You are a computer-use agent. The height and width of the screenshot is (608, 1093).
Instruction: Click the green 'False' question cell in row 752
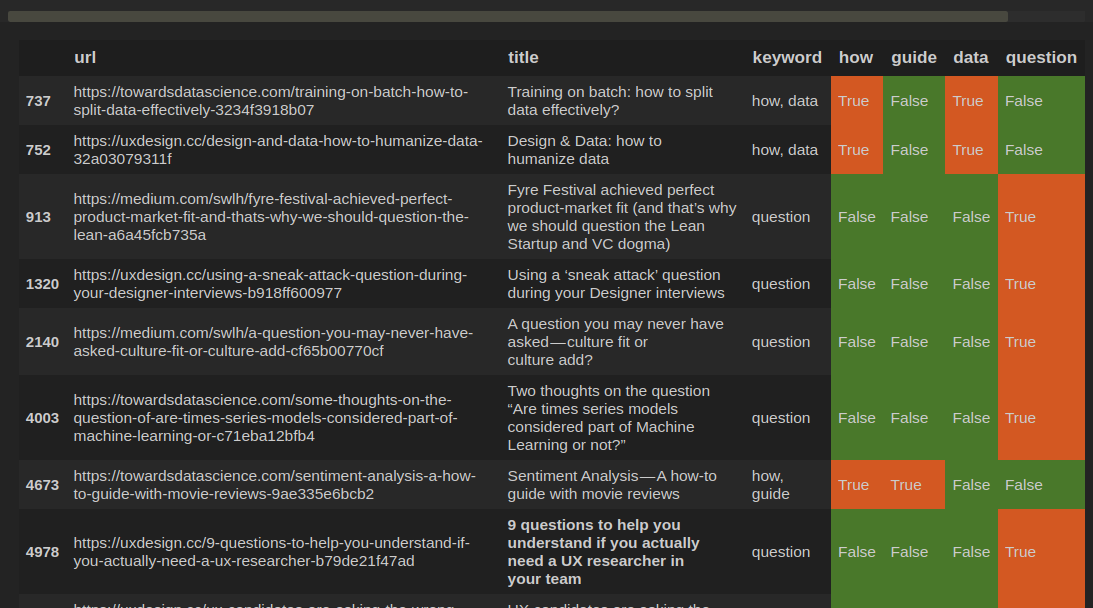(1024, 150)
